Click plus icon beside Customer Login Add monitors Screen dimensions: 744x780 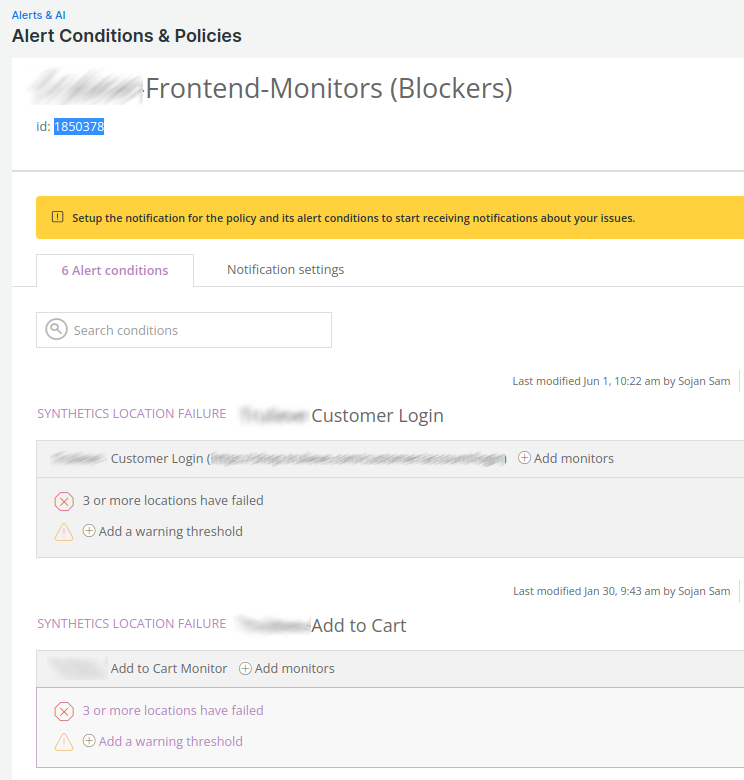tap(524, 458)
